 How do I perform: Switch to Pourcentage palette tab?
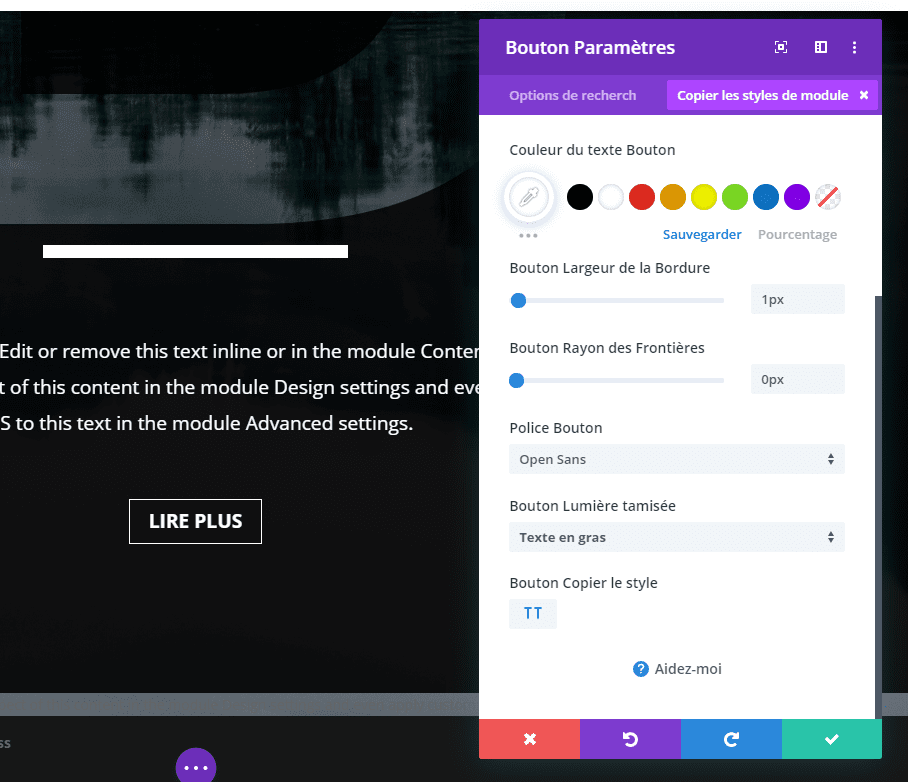797,235
